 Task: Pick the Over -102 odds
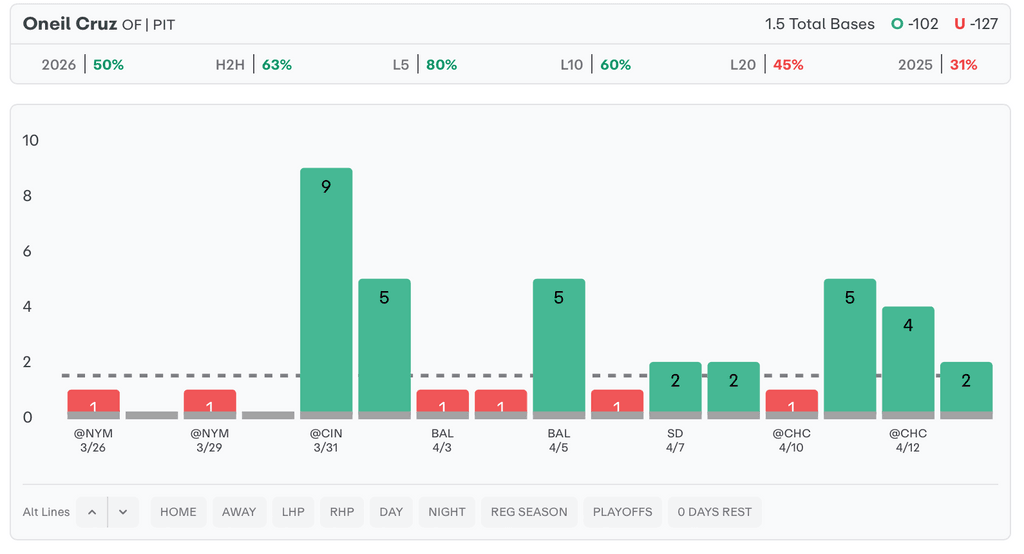[916, 24]
